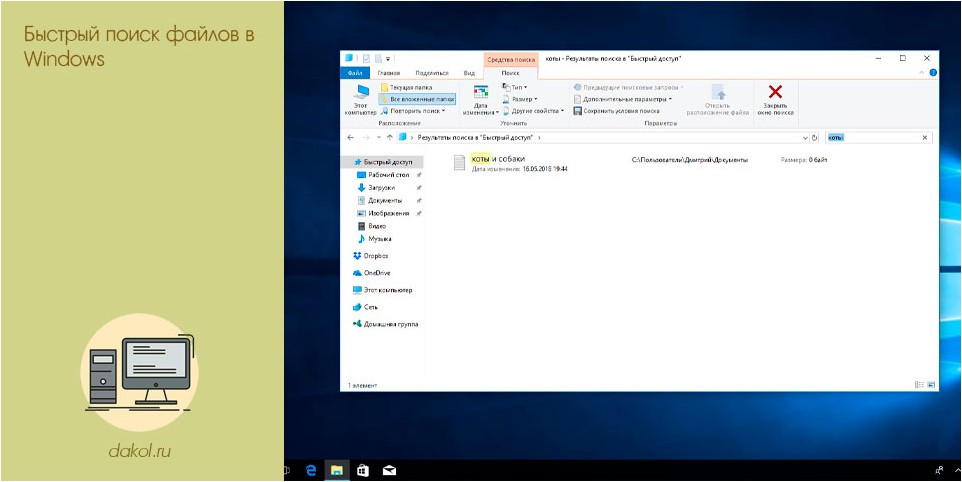
Task: Click Закрыть окно поиска red X
Action: coord(775,100)
